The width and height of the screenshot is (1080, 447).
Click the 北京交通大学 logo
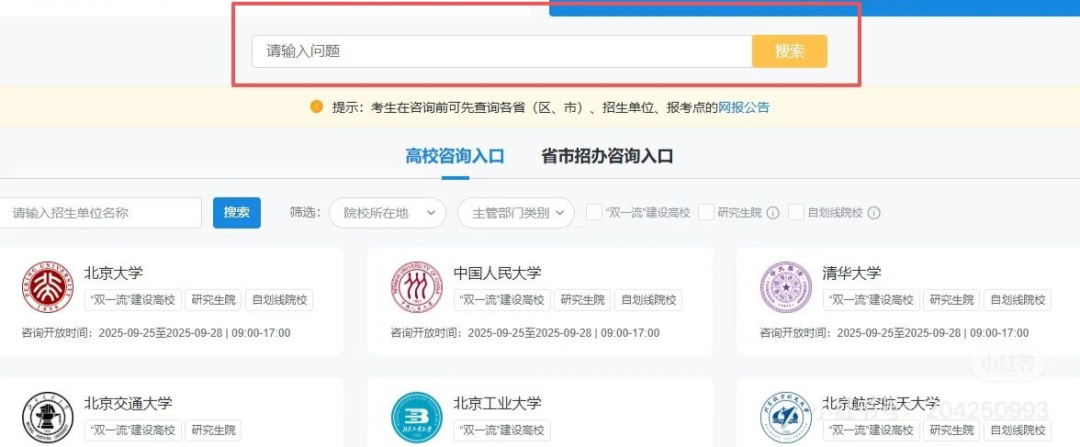[x=48, y=417]
